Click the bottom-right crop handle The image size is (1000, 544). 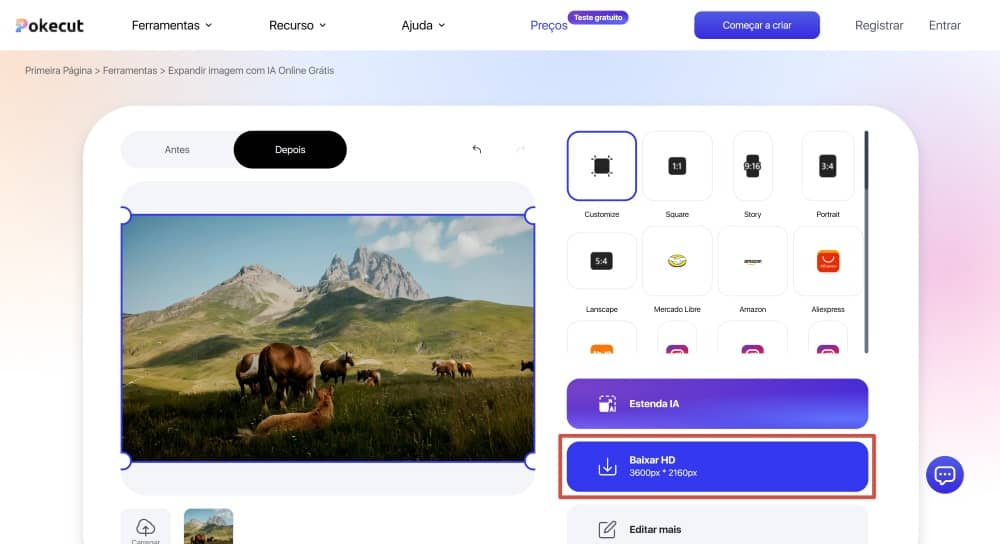click(530, 461)
